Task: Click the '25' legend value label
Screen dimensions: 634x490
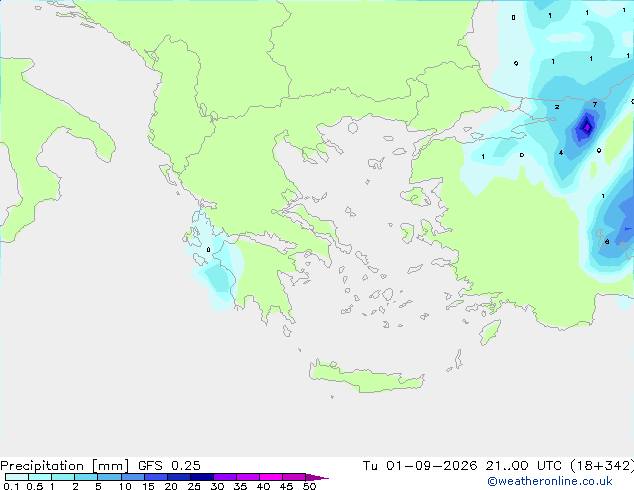Action: 194,486
